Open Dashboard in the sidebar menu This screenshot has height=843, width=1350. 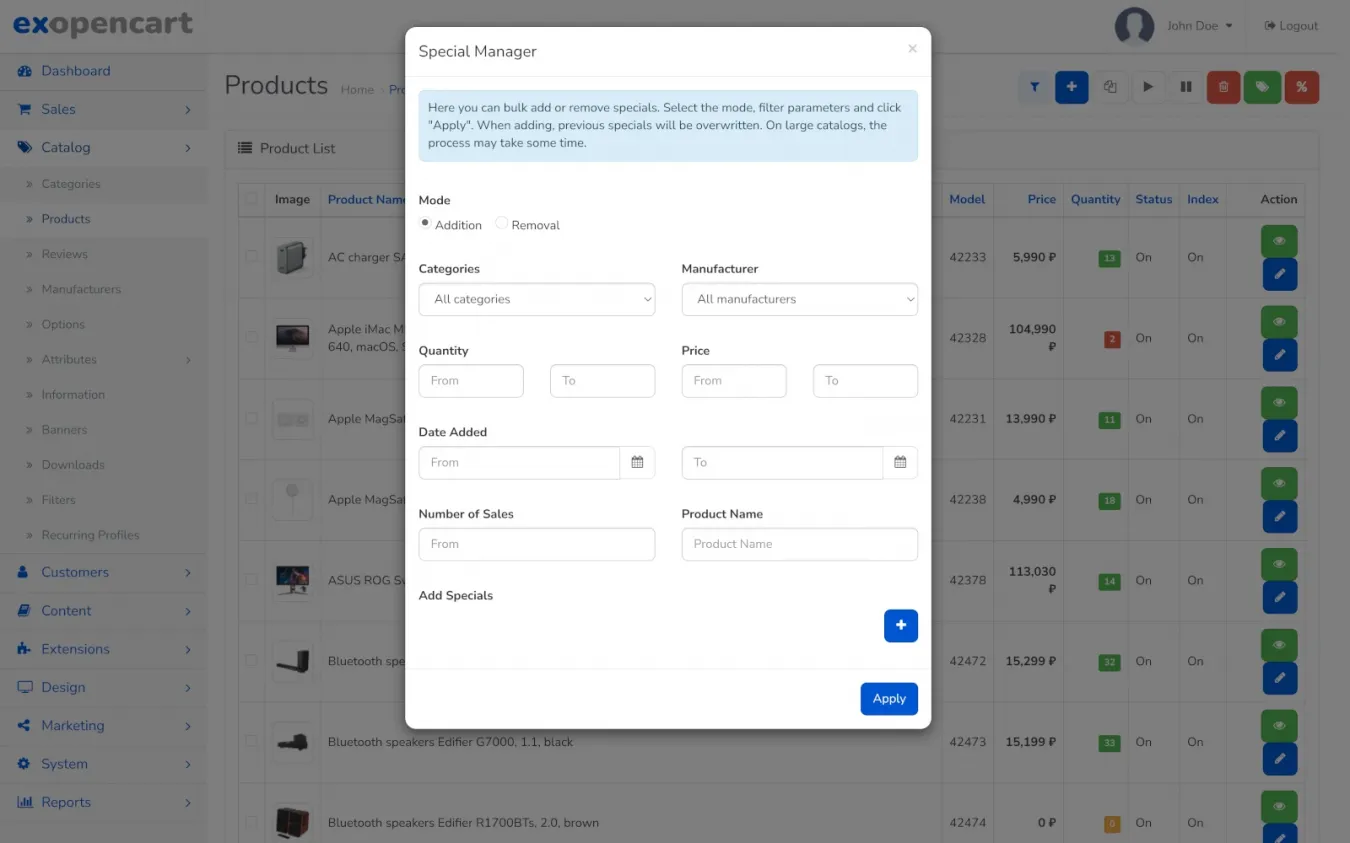coord(76,71)
